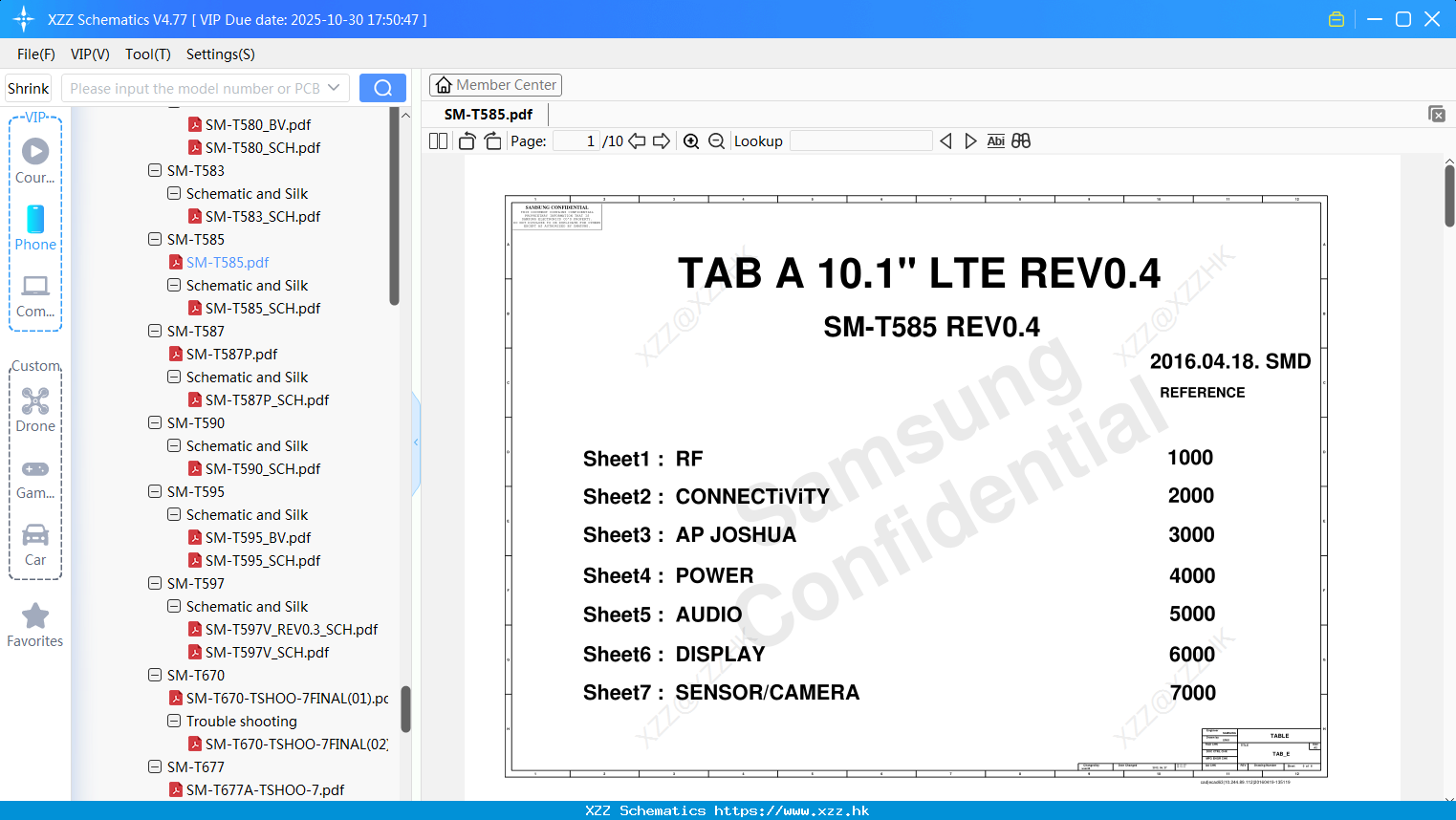1456x820 pixels.
Task: Select the Computer category icon
Action: 35,295
